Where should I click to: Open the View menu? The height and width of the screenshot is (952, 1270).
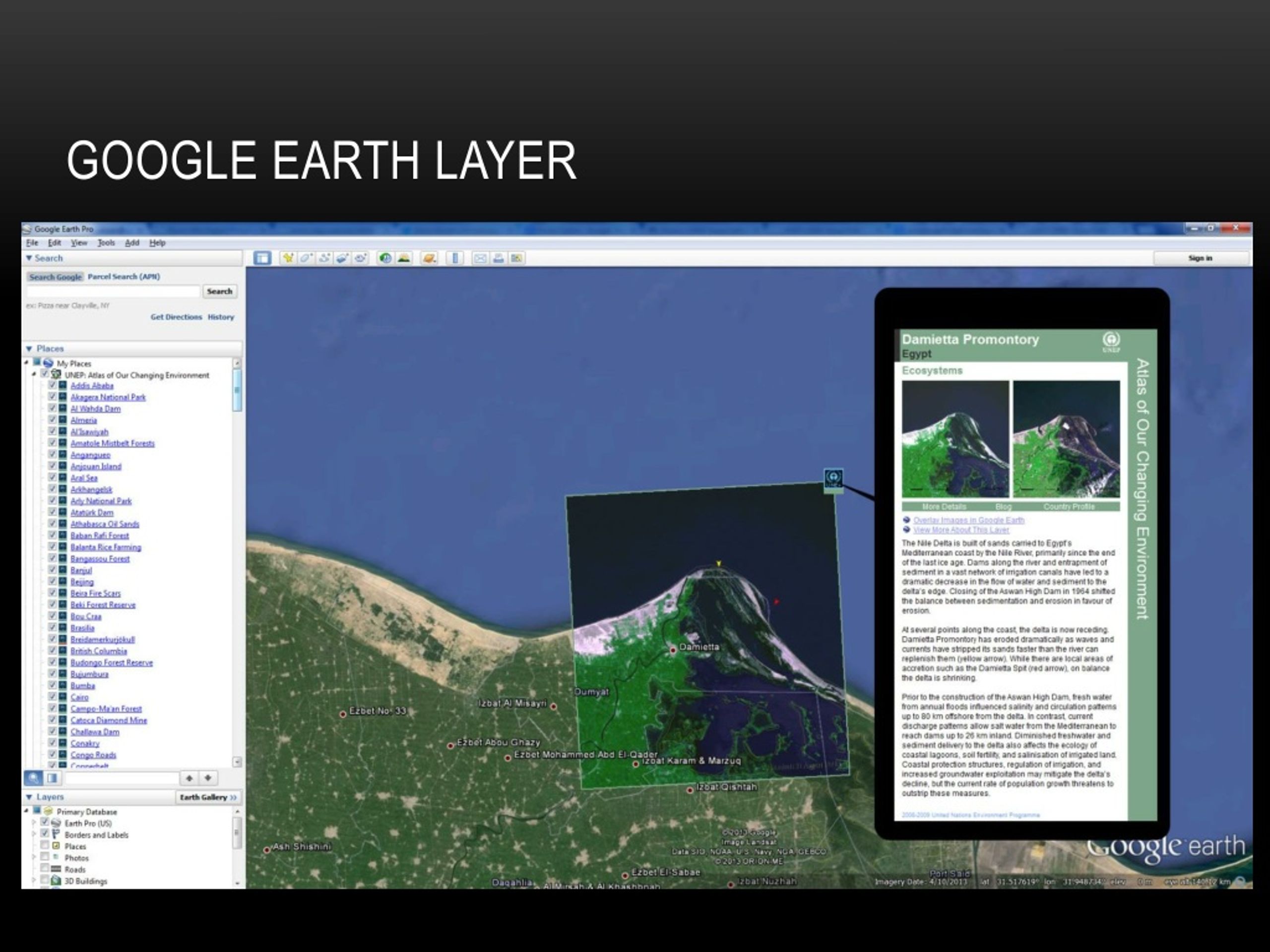(x=79, y=243)
